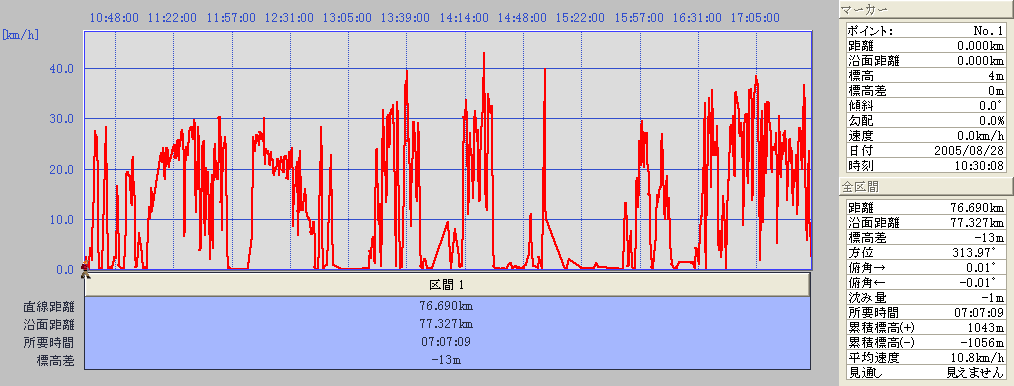
Task: Click the 0.0 speed axis value
Action: (x=65, y=270)
